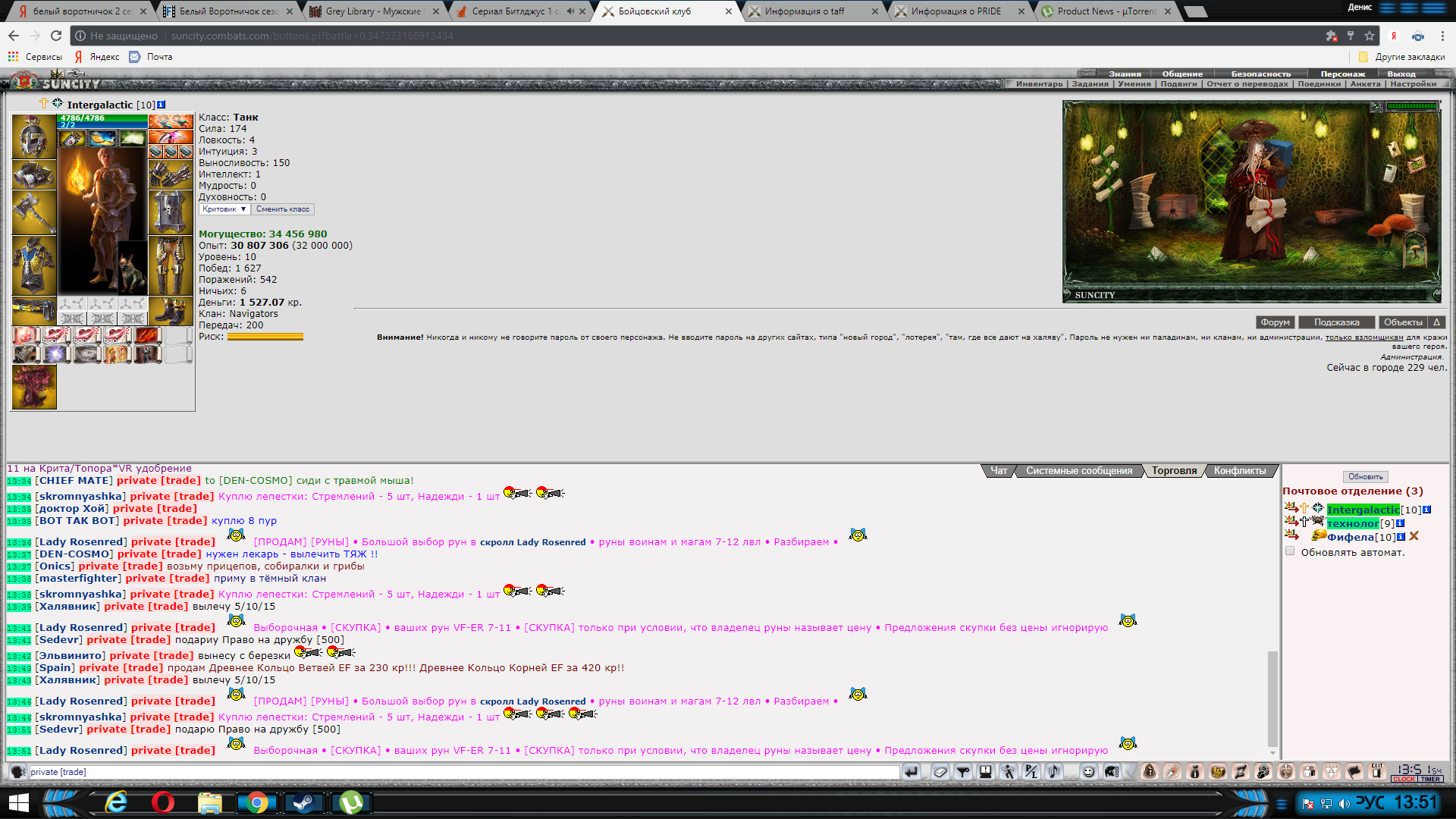Image resolution: width=1456 pixels, height=819 pixels.
Task: Click the leg armor slot
Action: point(171,265)
